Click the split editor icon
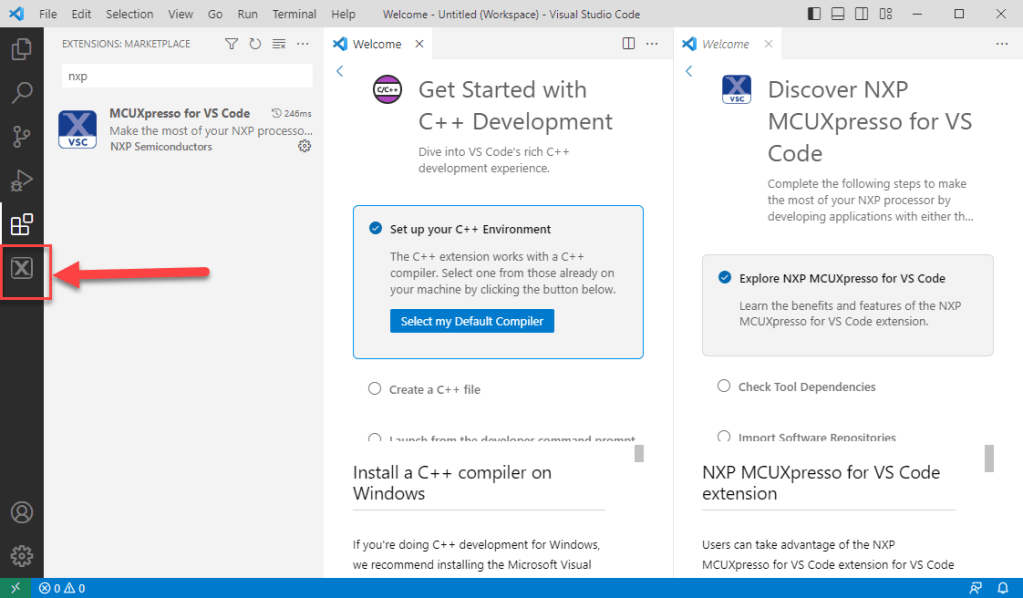 [628, 44]
